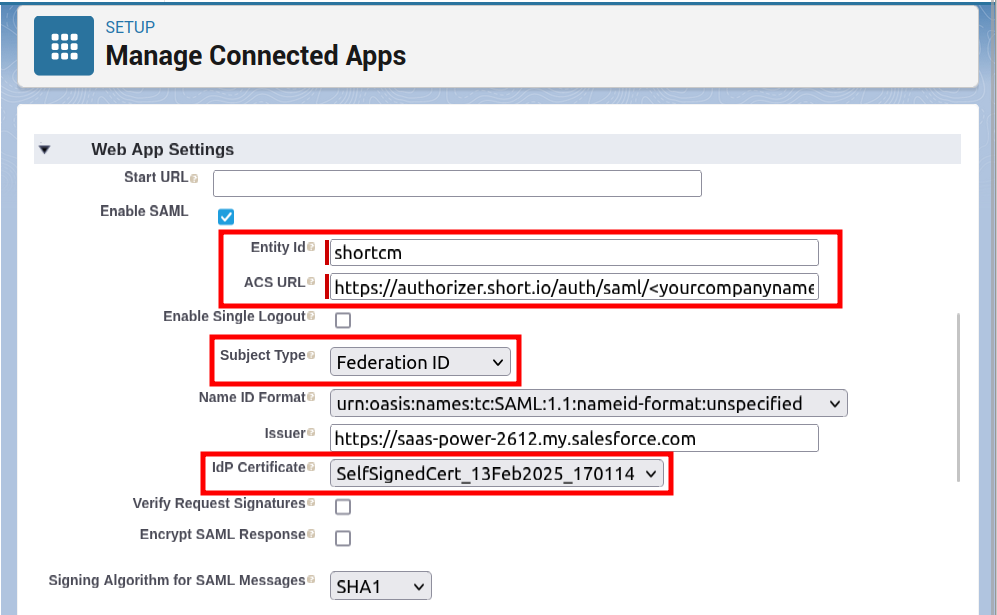997x615 pixels.
Task: Click the ACS URL input field
Action: tap(574, 288)
